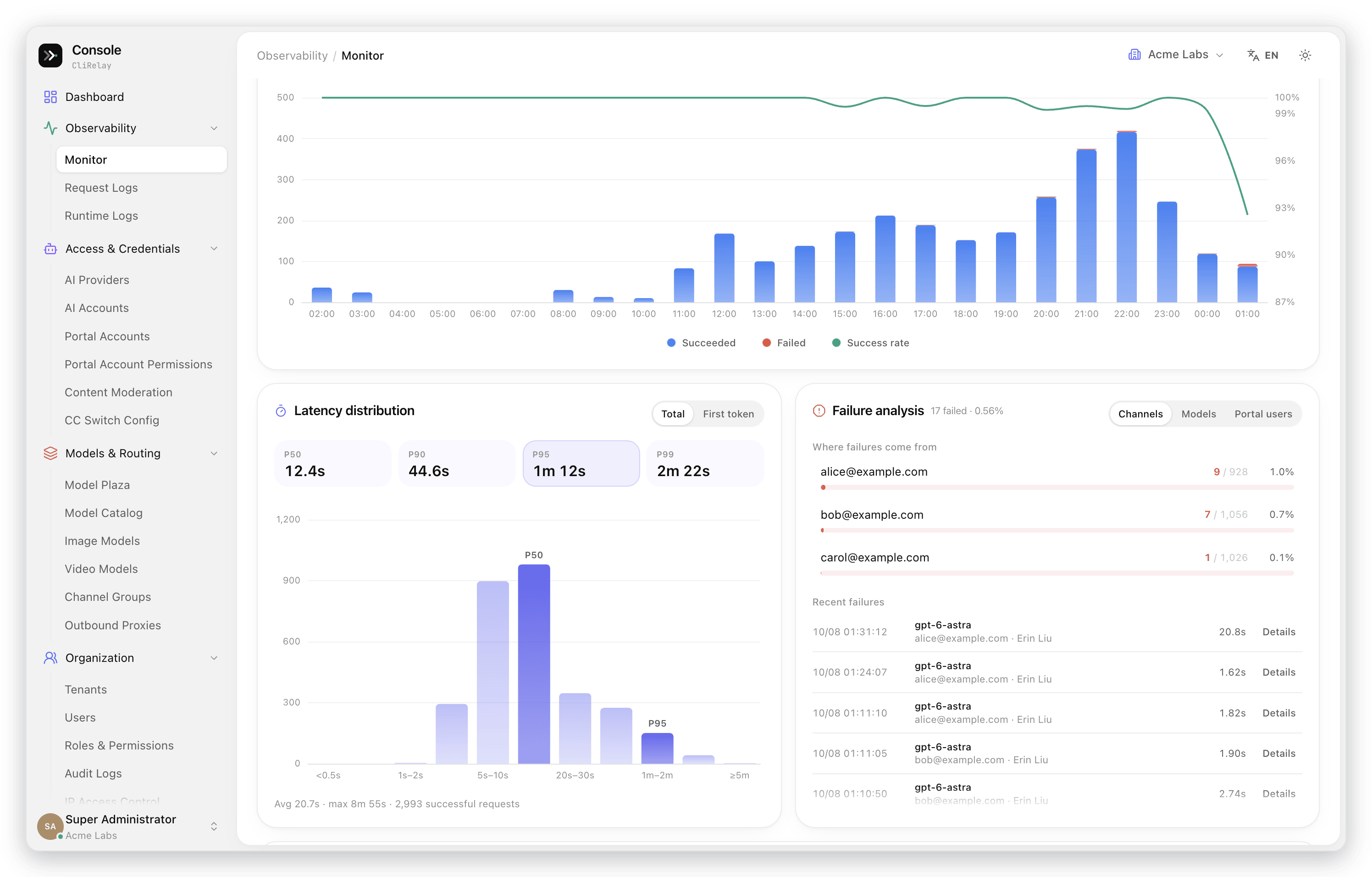Collapse the Observability section chevron
The width and height of the screenshot is (1372, 877).
coord(214,128)
